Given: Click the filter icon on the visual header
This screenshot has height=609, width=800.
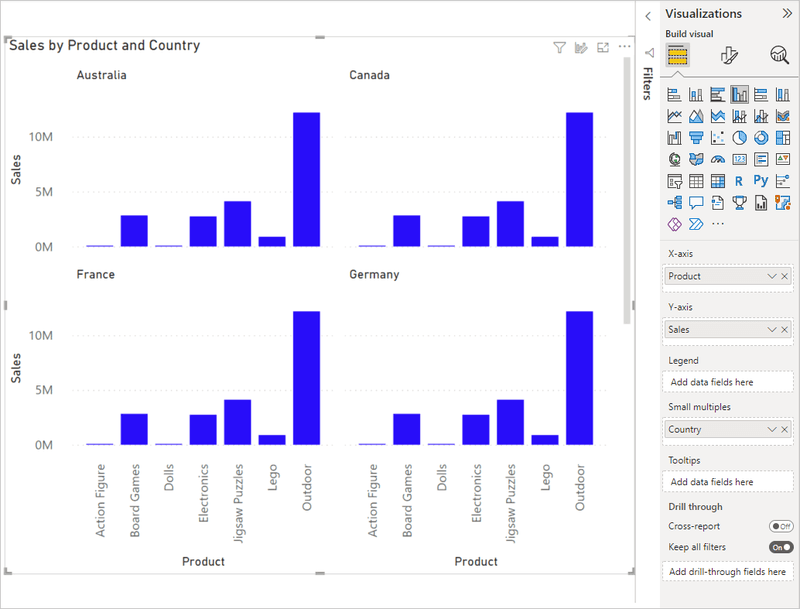Looking at the screenshot, I should (560, 46).
